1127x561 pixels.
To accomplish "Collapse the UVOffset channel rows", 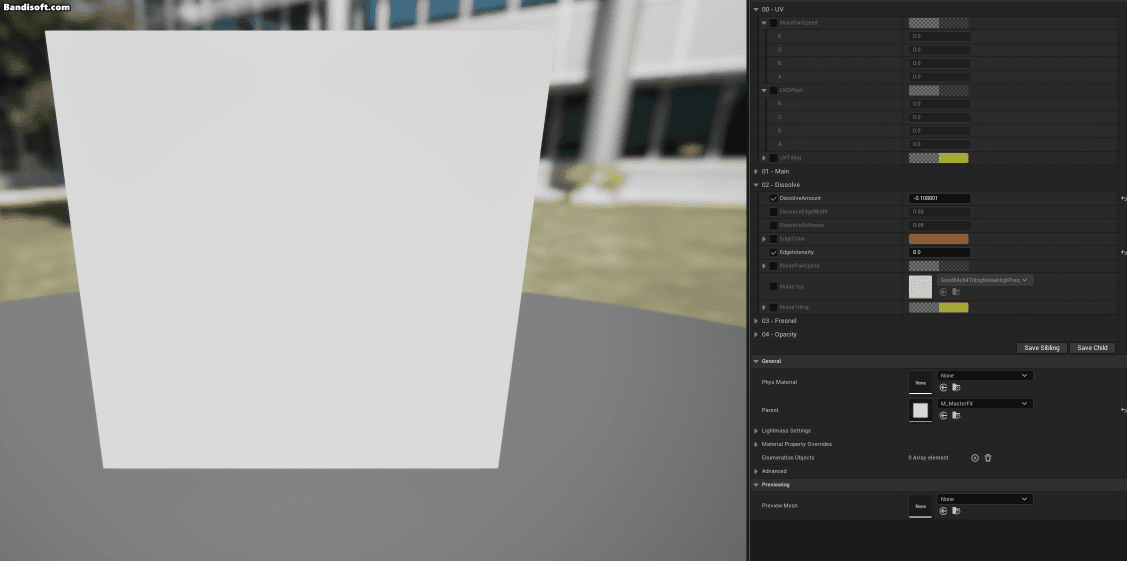I will tap(764, 91).
